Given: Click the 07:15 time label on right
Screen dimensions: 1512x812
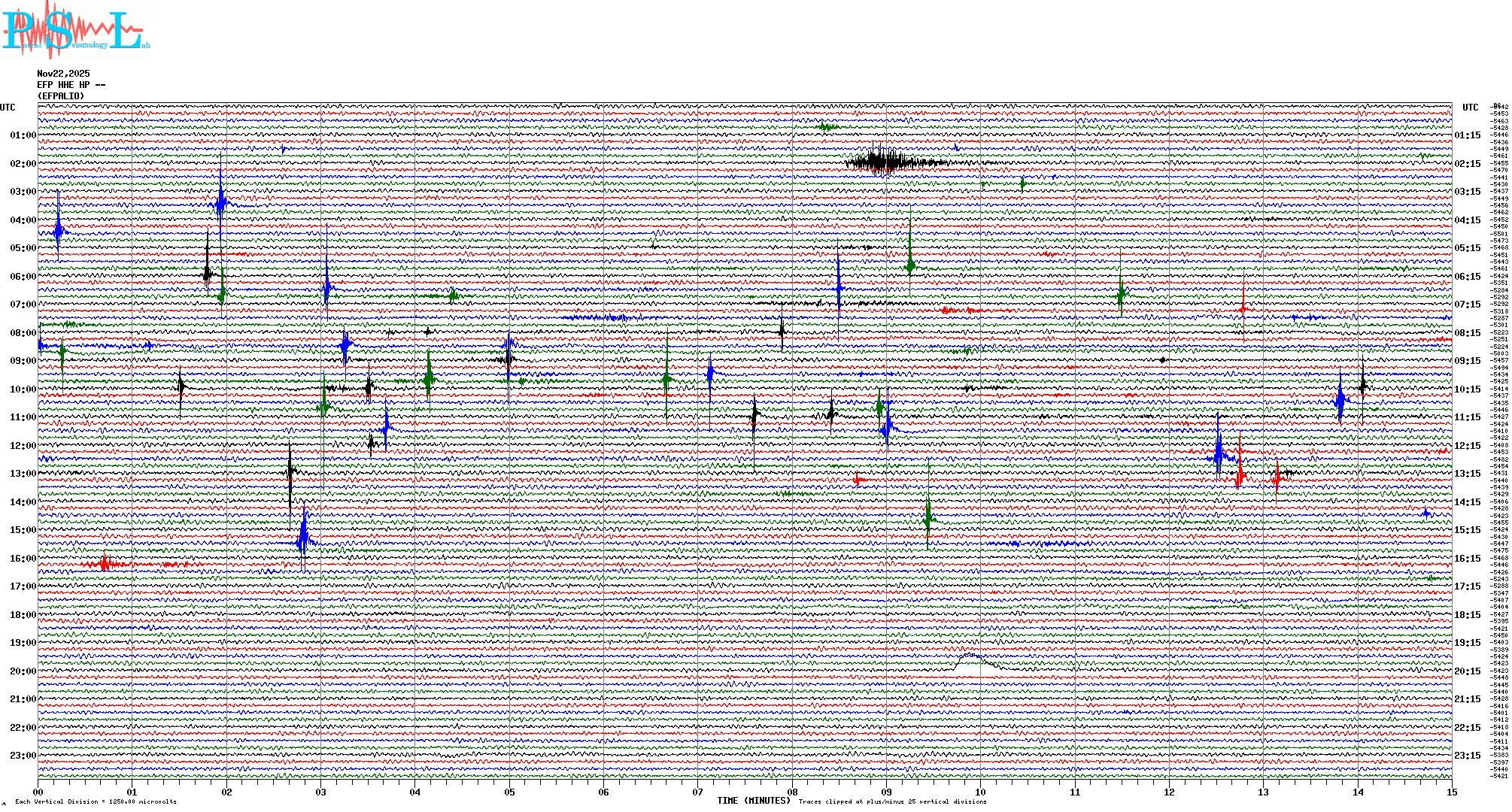Looking at the screenshot, I should [1467, 304].
